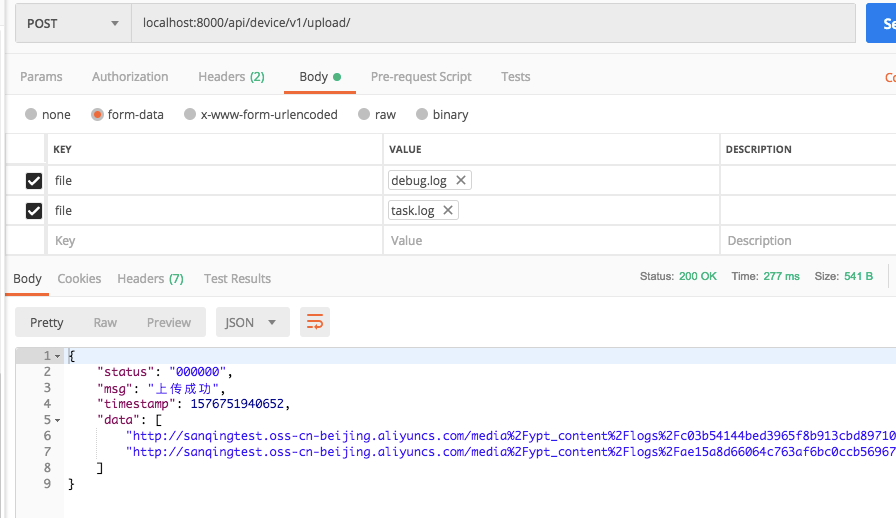The image size is (896, 518).
Task: Uncheck the first file row checkbox
Action: (34, 181)
